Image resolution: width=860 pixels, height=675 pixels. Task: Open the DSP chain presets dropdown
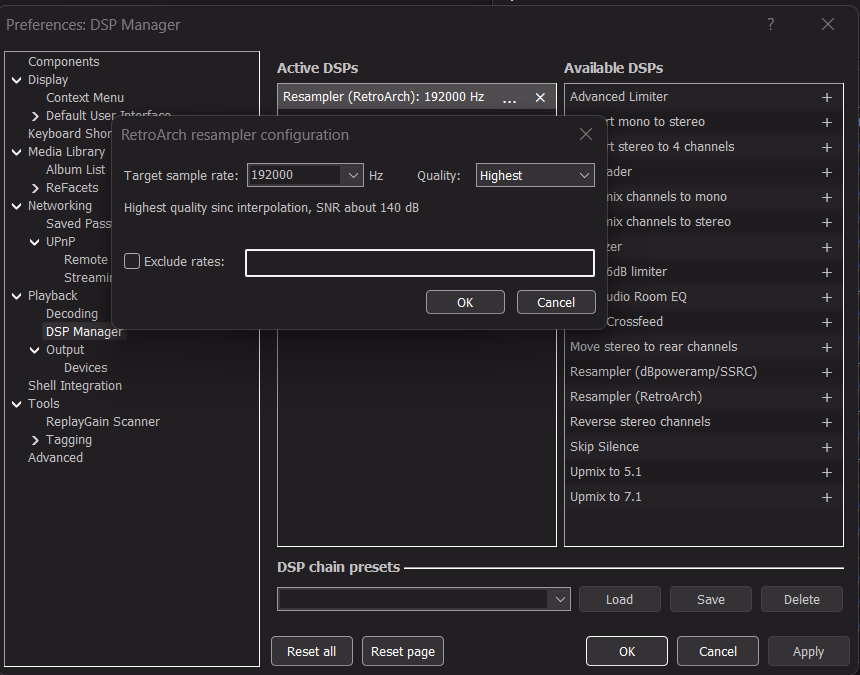click(x=559, y=599)
